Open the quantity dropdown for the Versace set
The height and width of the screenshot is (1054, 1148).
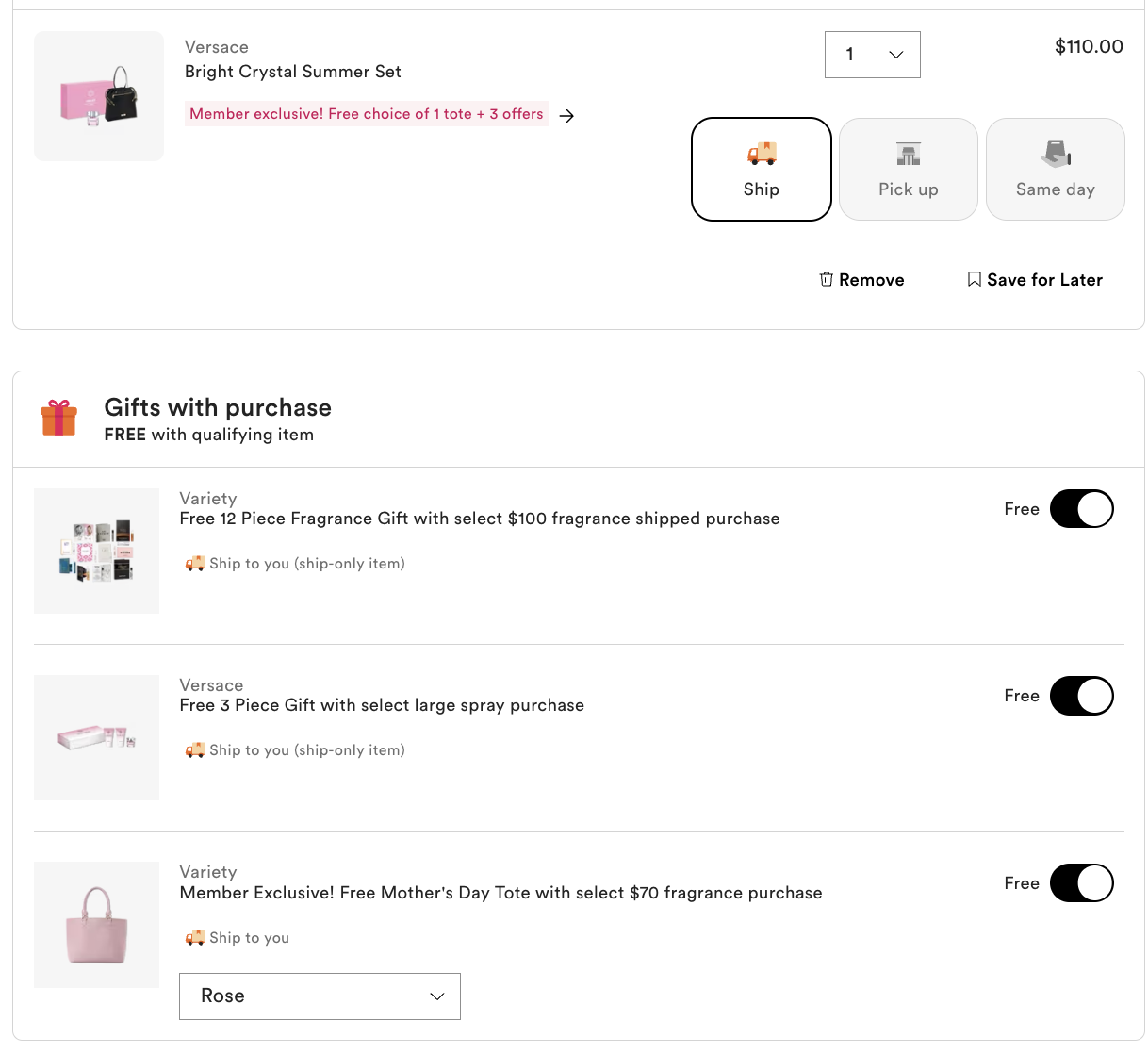tap(873, 55)
